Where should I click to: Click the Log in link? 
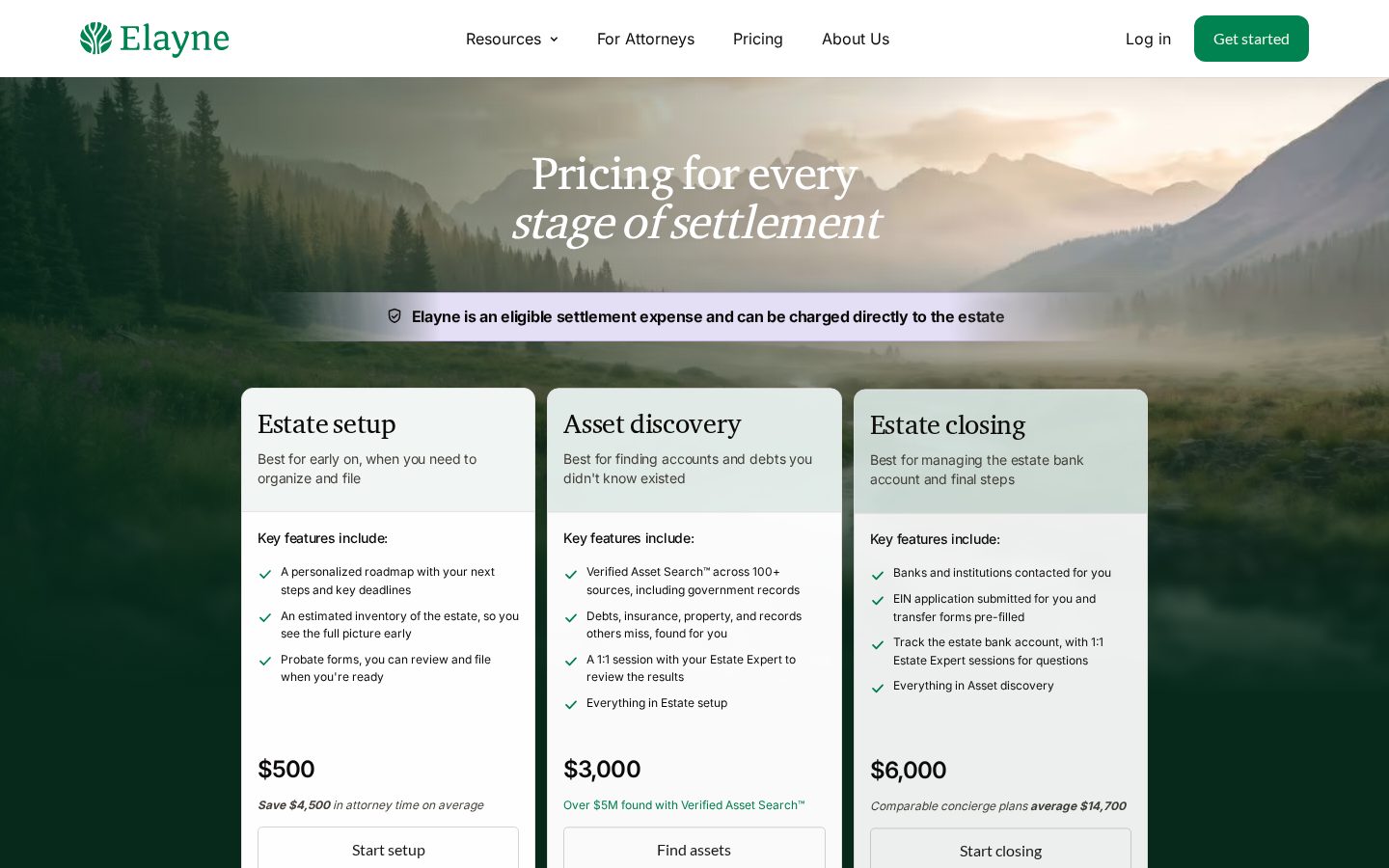[x=1148, y=39]
